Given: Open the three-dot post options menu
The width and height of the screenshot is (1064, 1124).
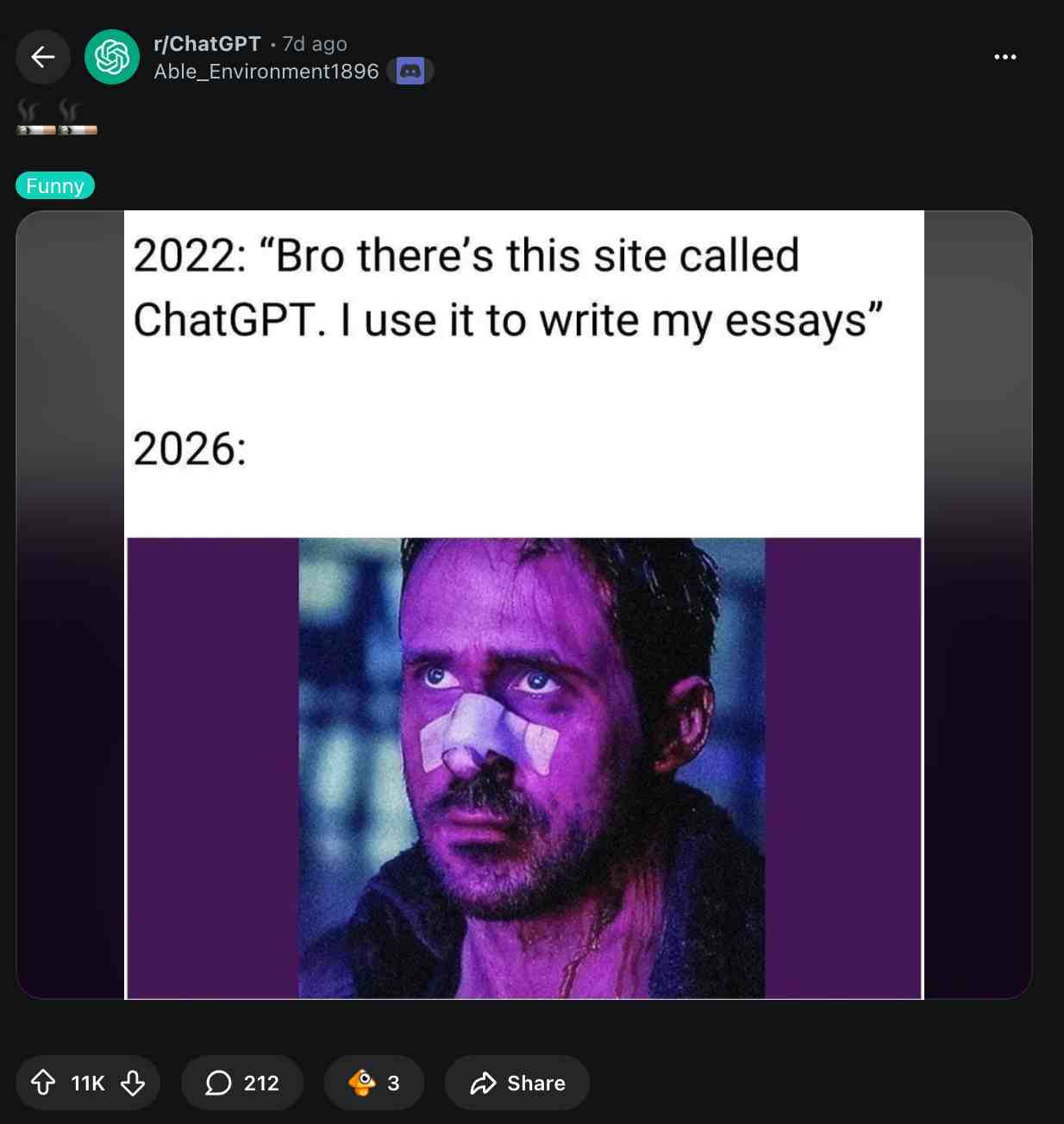Looking at the screenshot, I should (x=1005, y=57).
